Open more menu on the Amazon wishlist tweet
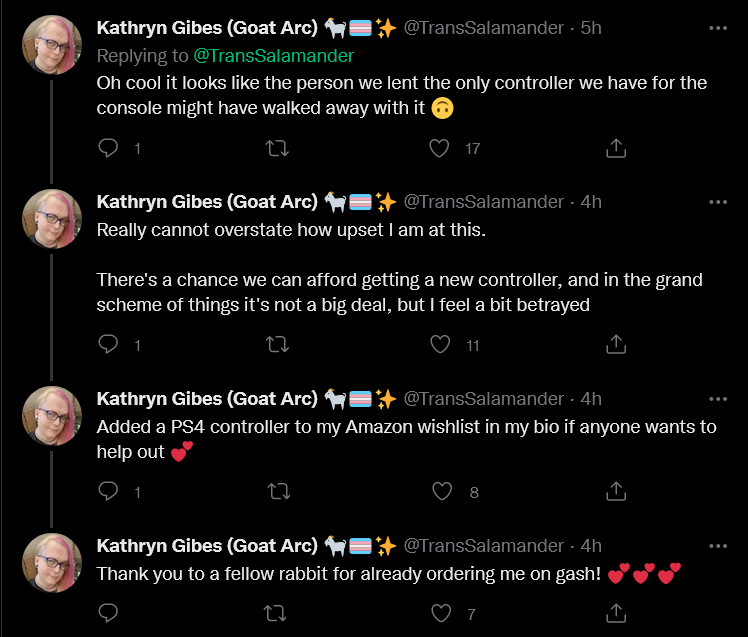 tap(717, 399)
